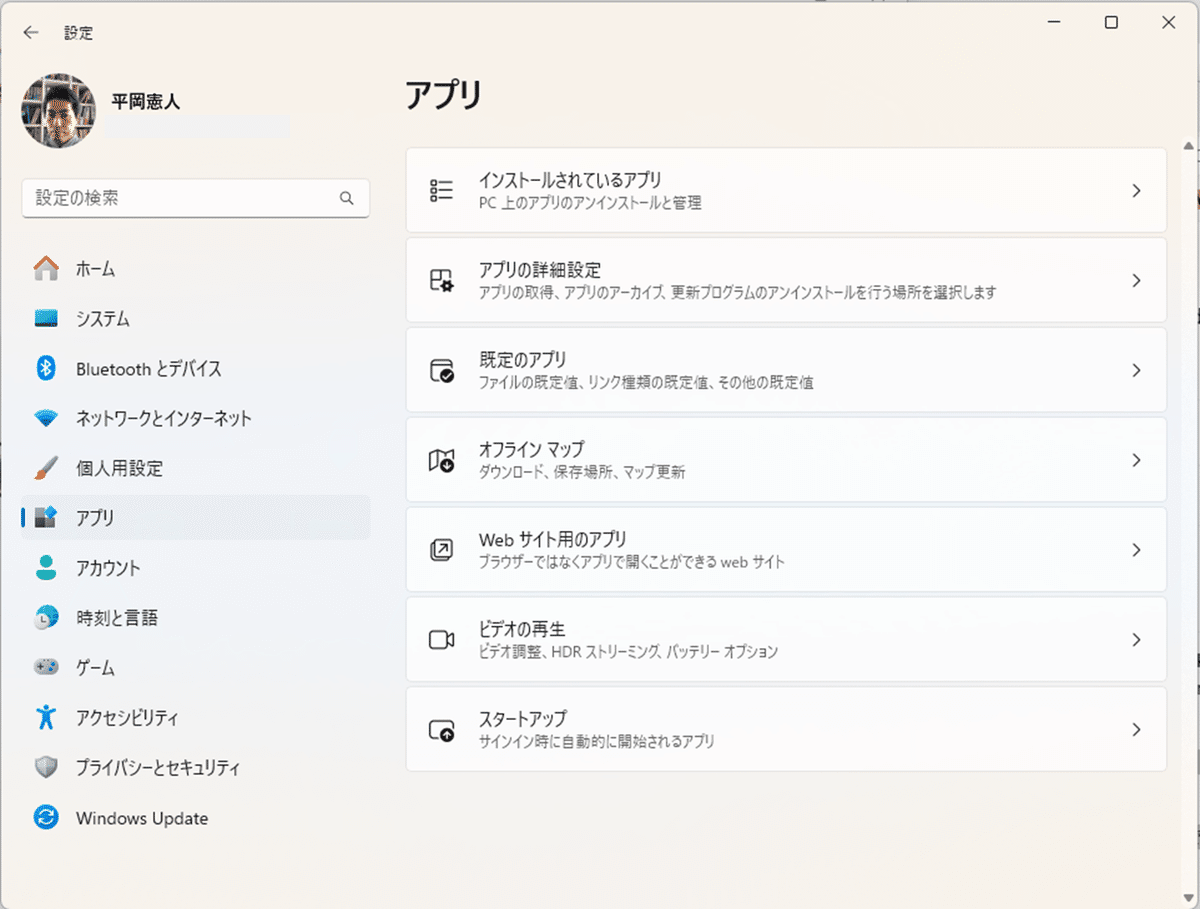Maximize the 設定 window
The image size is (1200, 909).
[1111, 23]
